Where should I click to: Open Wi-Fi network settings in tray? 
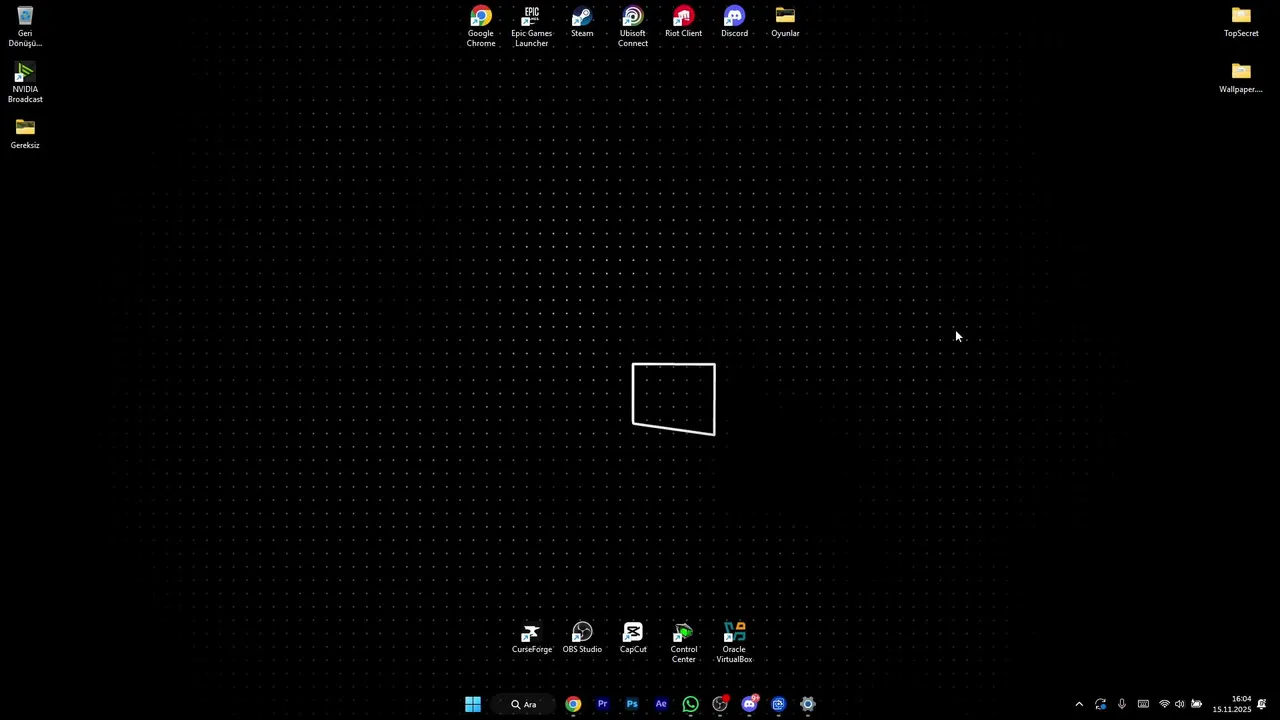click(1164, 705)
